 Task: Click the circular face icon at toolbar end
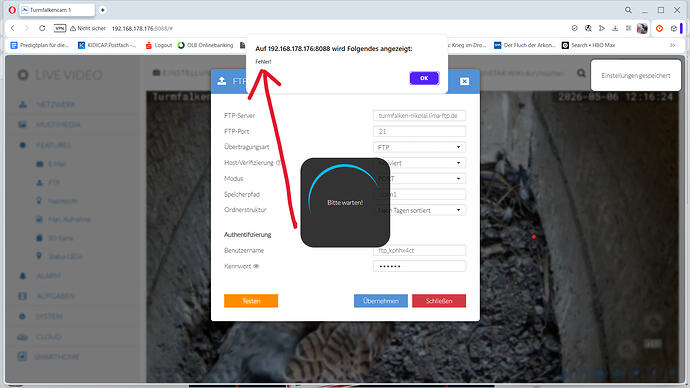(x=674, y=28)
